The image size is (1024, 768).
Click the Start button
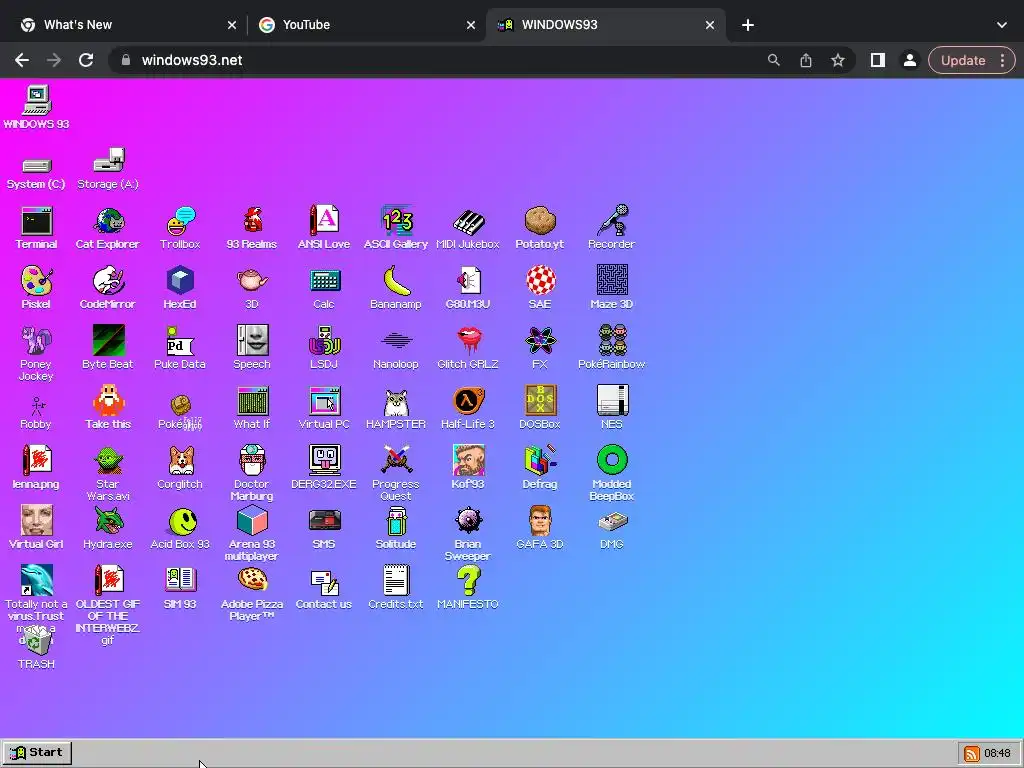click(37, 753)
